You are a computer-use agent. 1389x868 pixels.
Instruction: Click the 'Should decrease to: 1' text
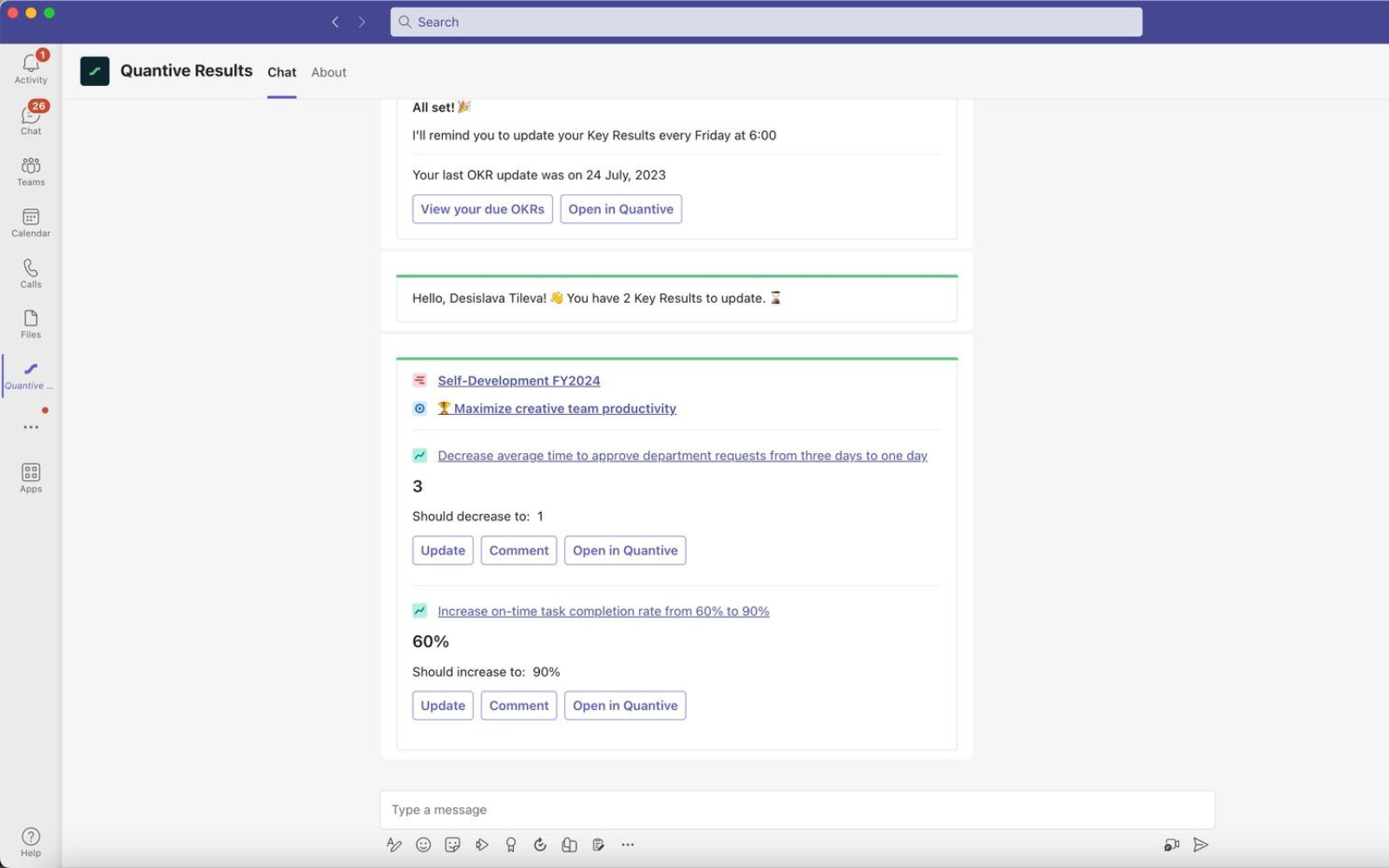[477, 516]
